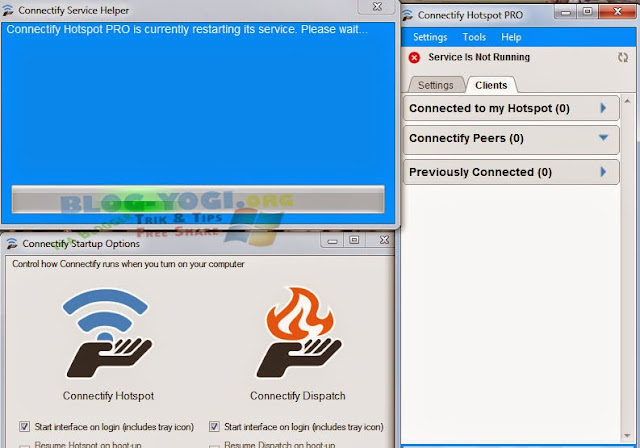Expand Connected to my Hotspot section
This screenshot has height=448, width=640.
[511, 108]
